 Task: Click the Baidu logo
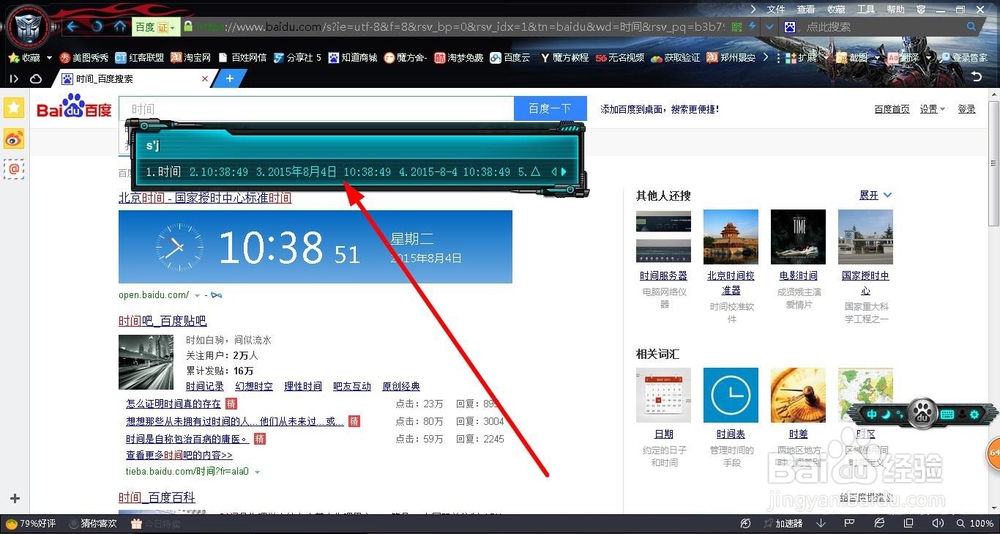click(x=74, y=107)
